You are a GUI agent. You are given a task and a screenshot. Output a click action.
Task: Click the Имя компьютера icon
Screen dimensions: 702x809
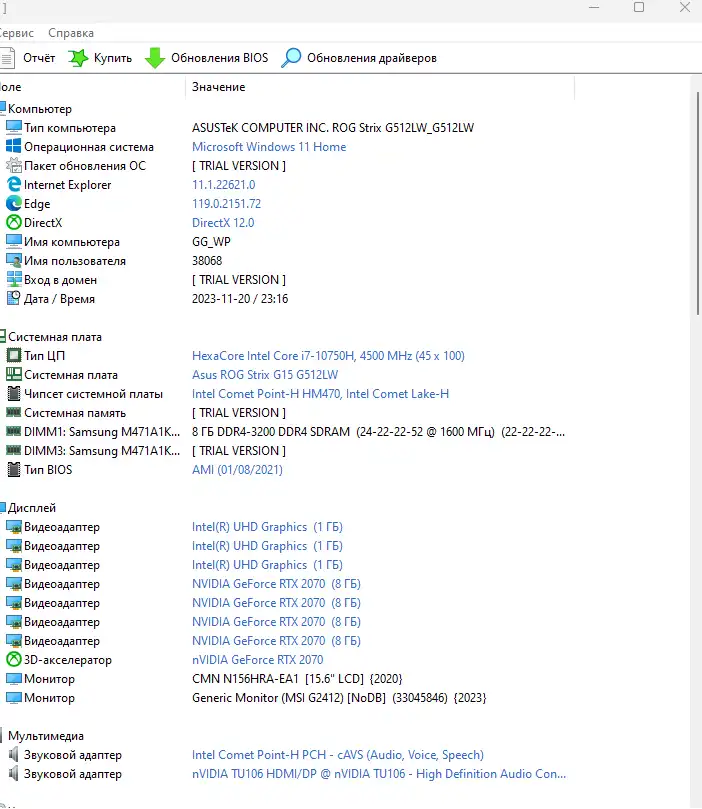click(x=13, y=241)
